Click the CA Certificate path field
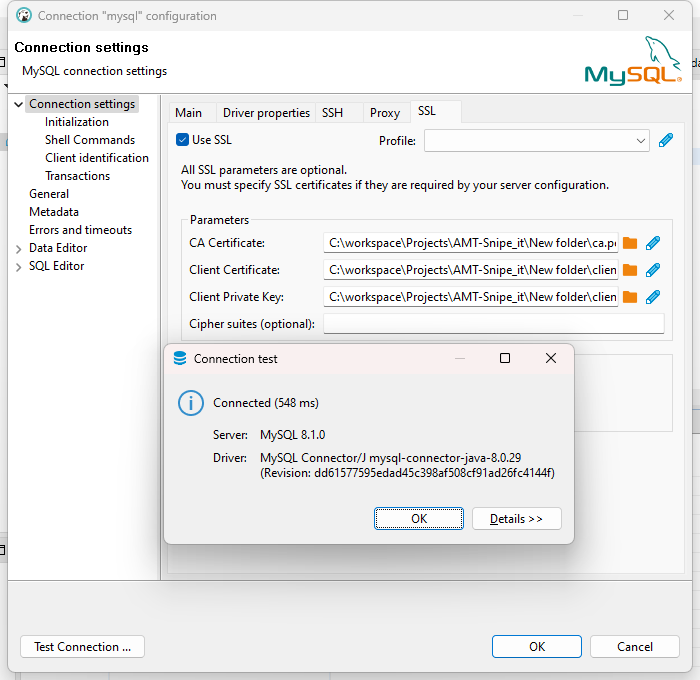The width and height of the screenshot is (700, 680). coord(471,243)
